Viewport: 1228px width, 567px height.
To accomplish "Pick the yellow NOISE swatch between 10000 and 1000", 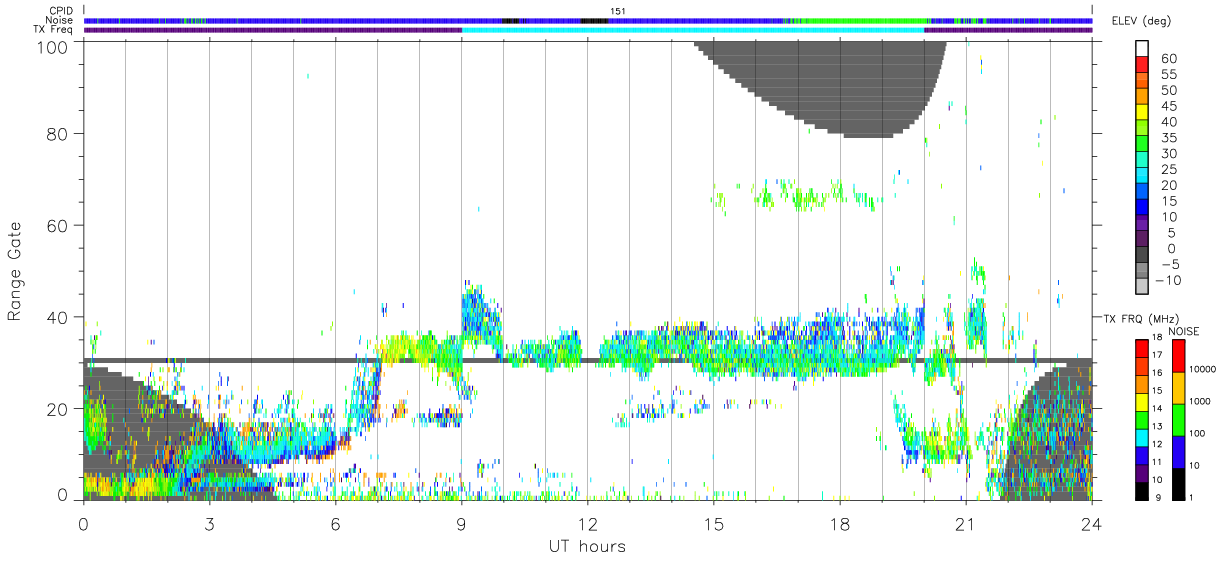I will click(x=1177, y=386).
